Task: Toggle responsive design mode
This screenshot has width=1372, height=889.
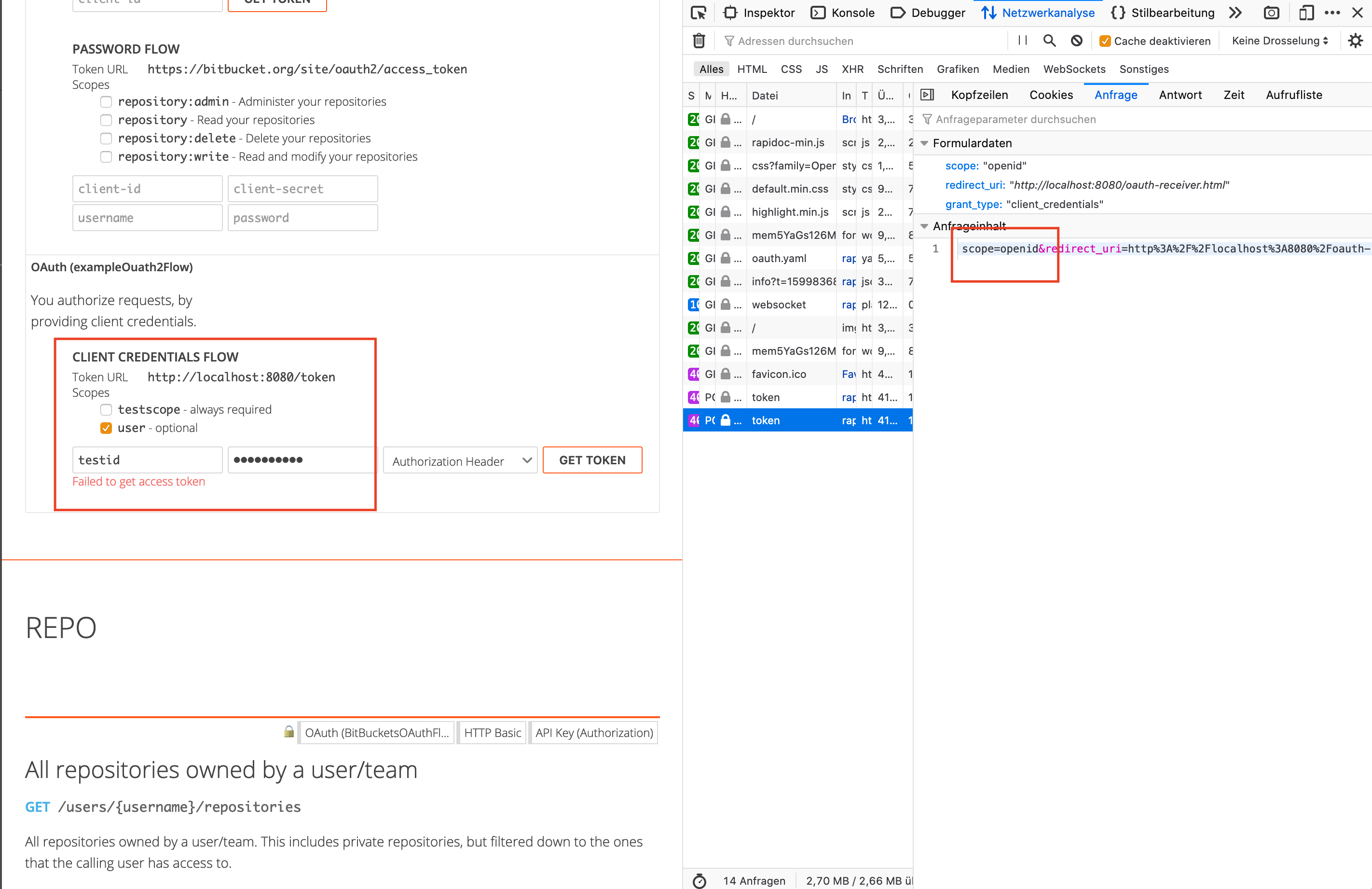Action: click(1306, 12)
